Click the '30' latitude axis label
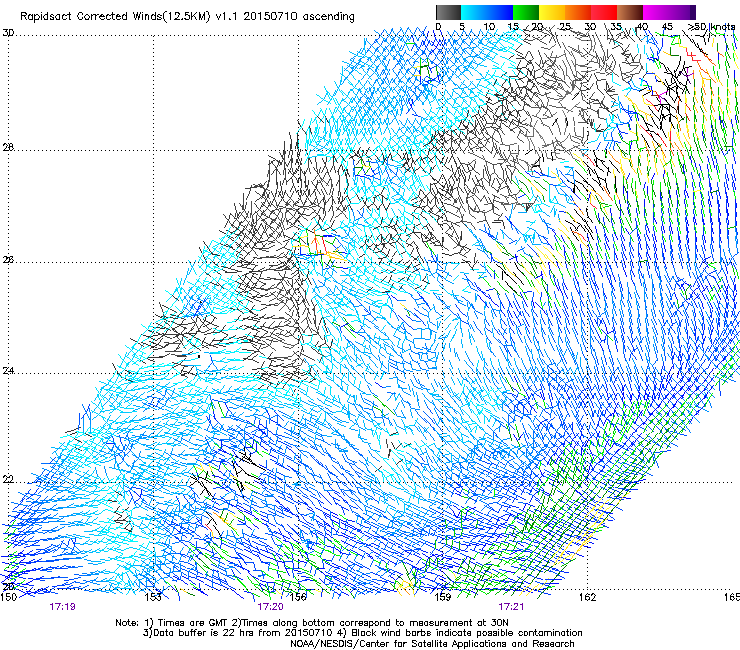Image resolution: width=740 pixels, height=650 pixels. [8, 33]
